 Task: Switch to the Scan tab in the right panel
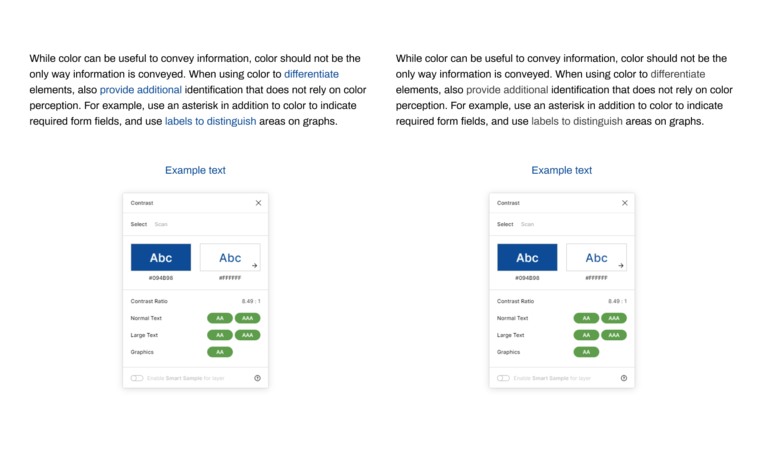tap(527, 225)
